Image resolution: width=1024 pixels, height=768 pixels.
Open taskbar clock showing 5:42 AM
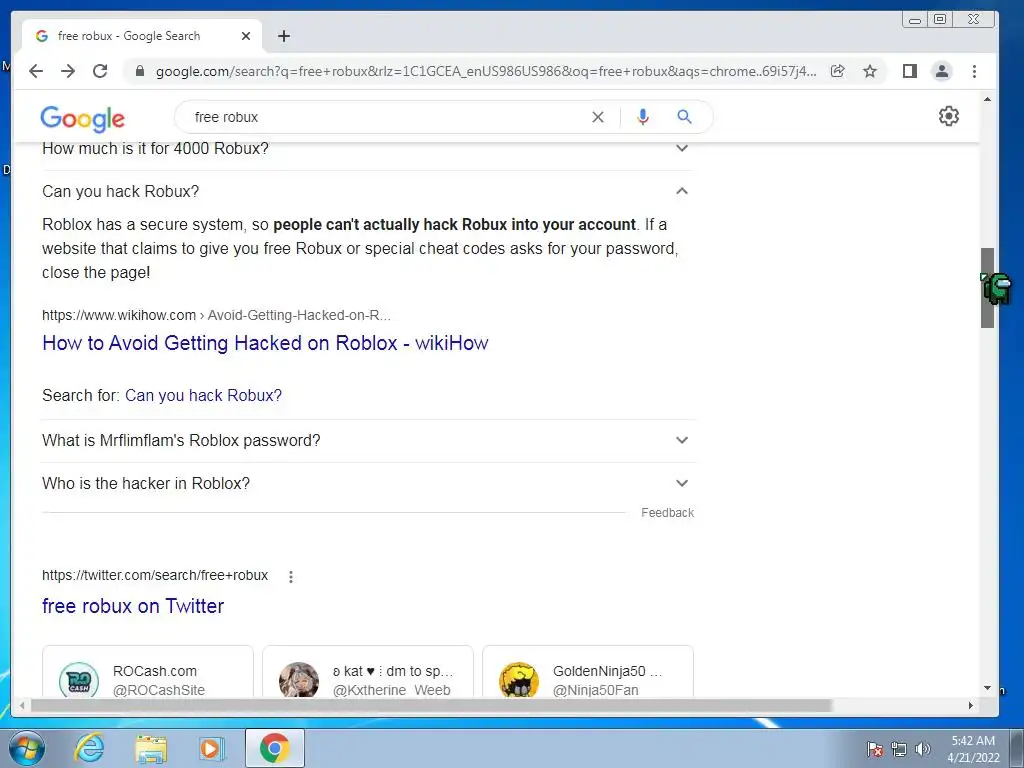973,749
